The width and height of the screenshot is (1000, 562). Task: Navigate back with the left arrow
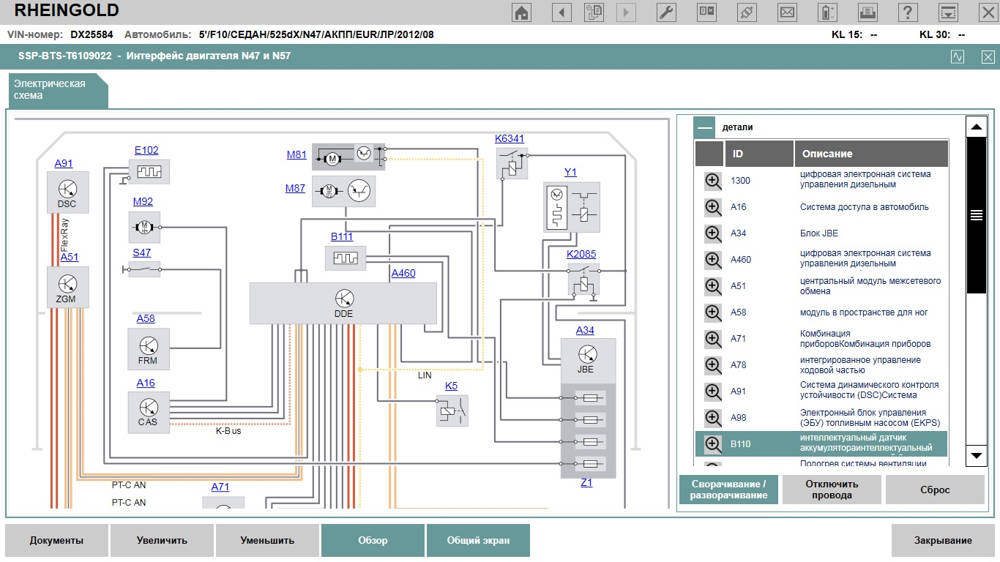(x=562, y=12)
